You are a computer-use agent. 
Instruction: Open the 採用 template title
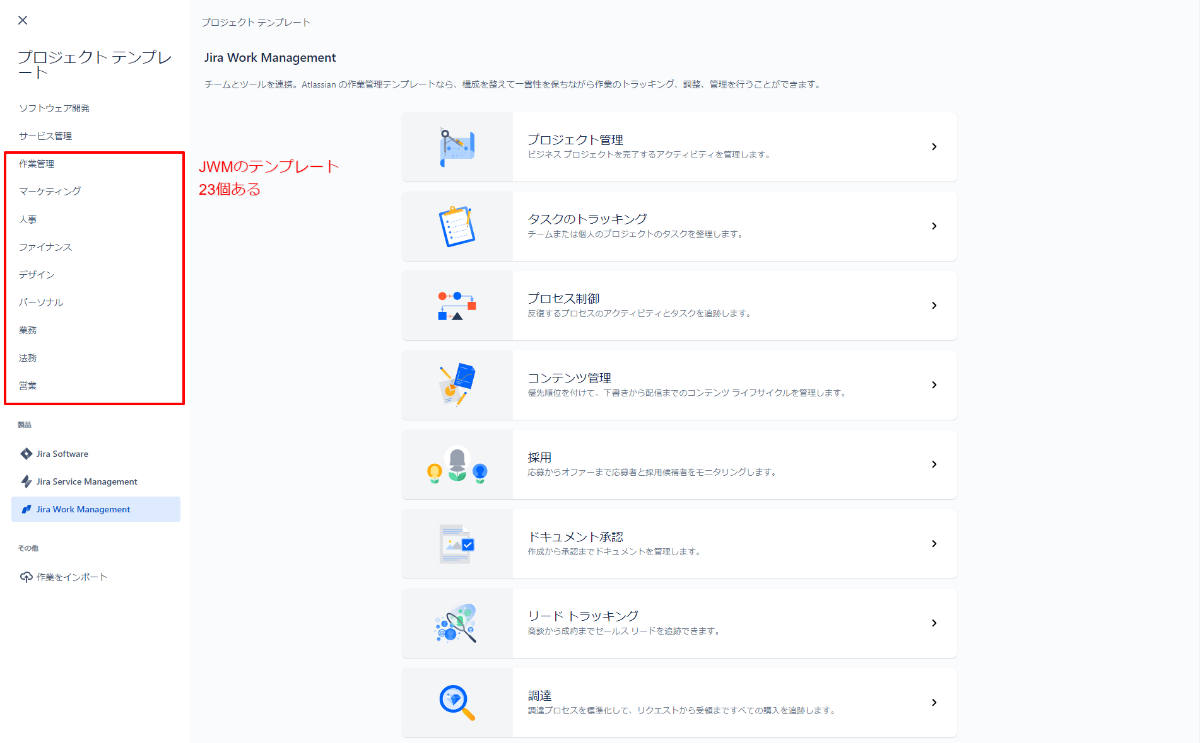tap(540, 457)
